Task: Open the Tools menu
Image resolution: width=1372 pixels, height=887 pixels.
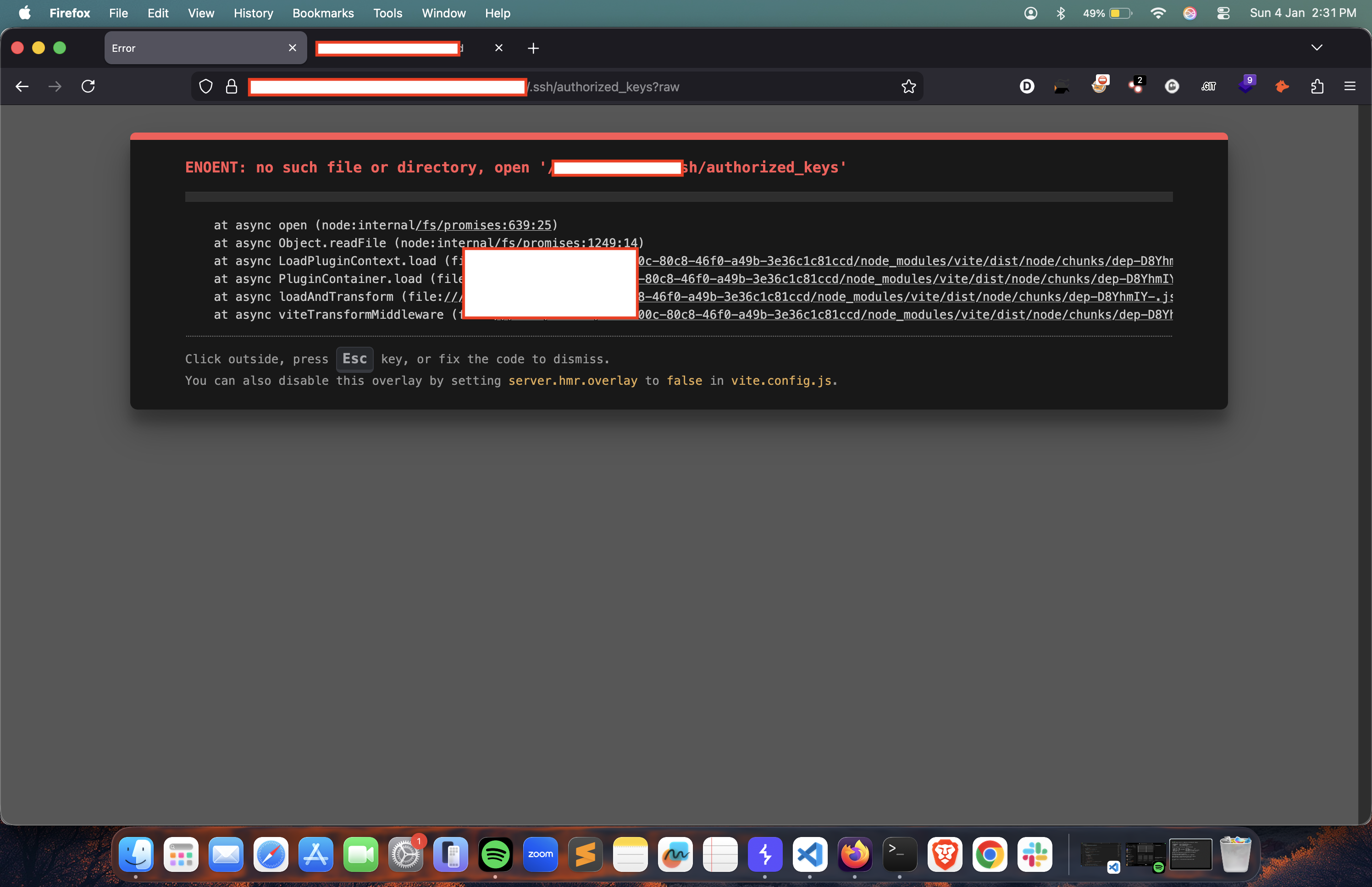Action: (387, 13)
